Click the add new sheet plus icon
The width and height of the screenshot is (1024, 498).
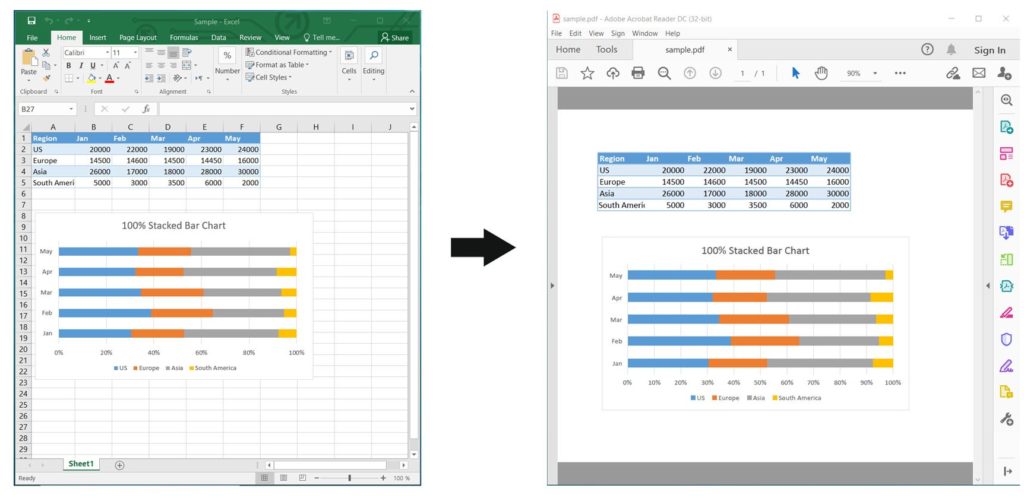tap(120, 464)
